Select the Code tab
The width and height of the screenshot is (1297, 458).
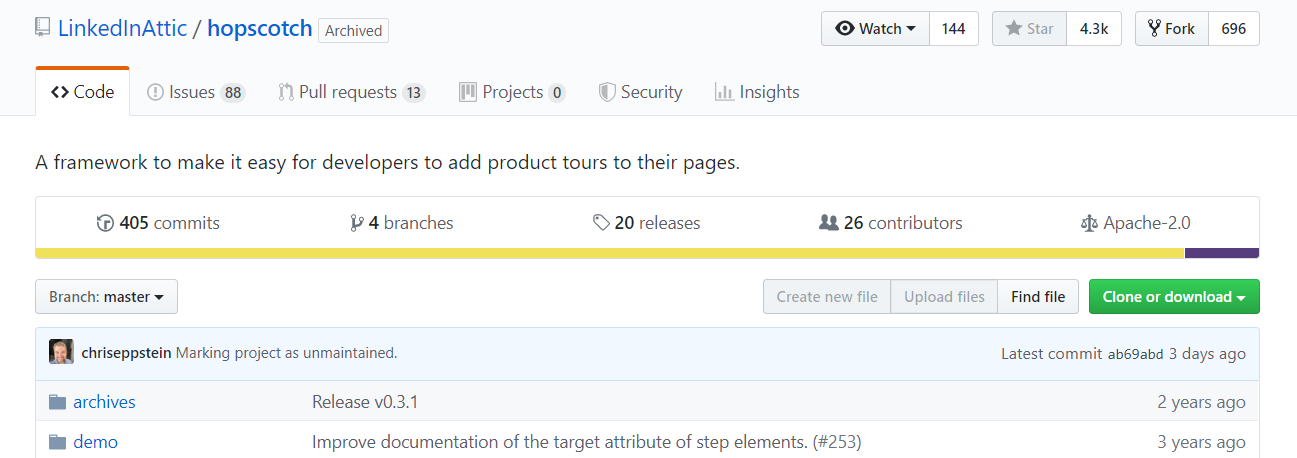[83, 92]
